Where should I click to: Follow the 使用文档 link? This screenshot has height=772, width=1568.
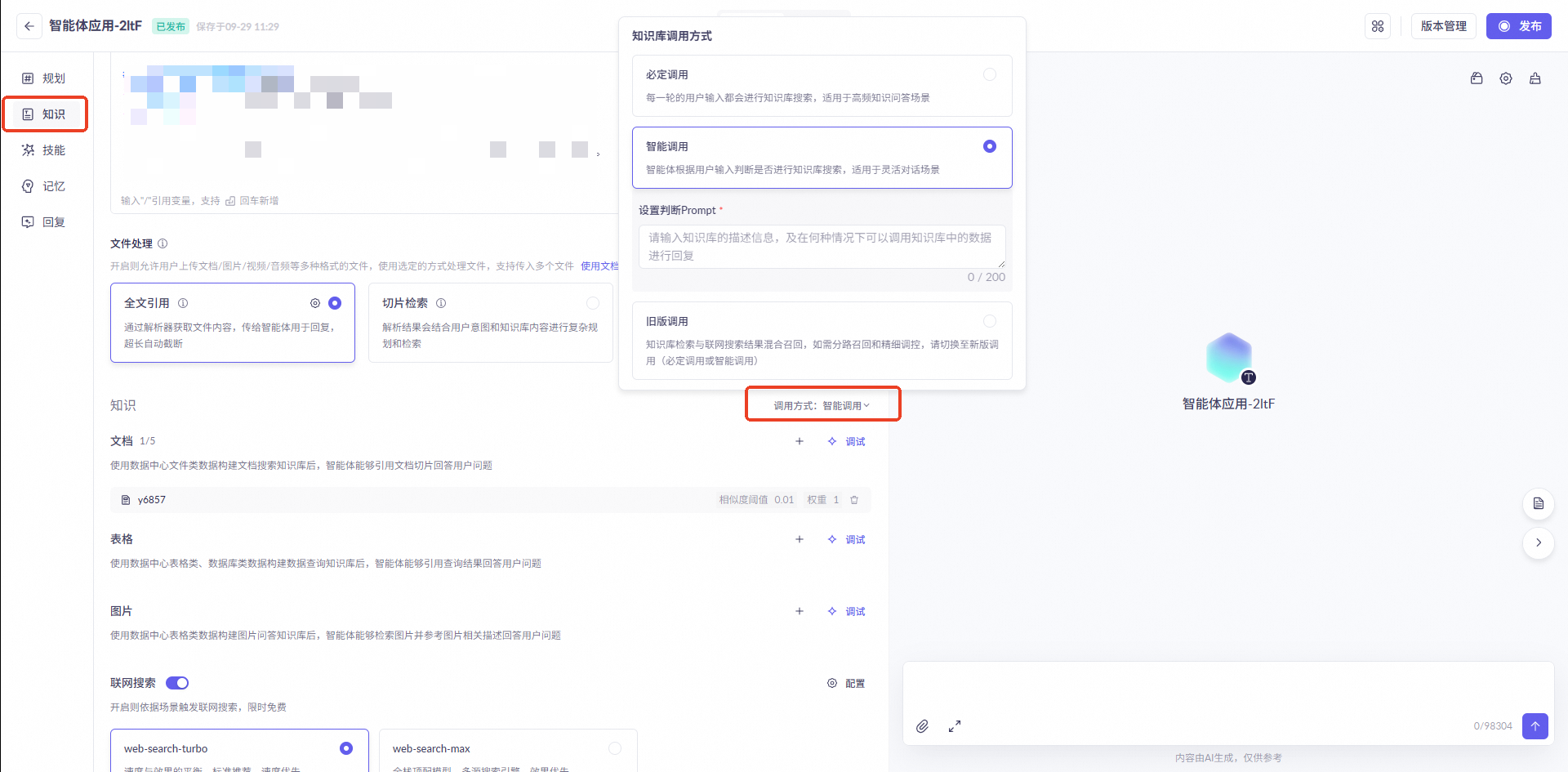tap(599, 266)
